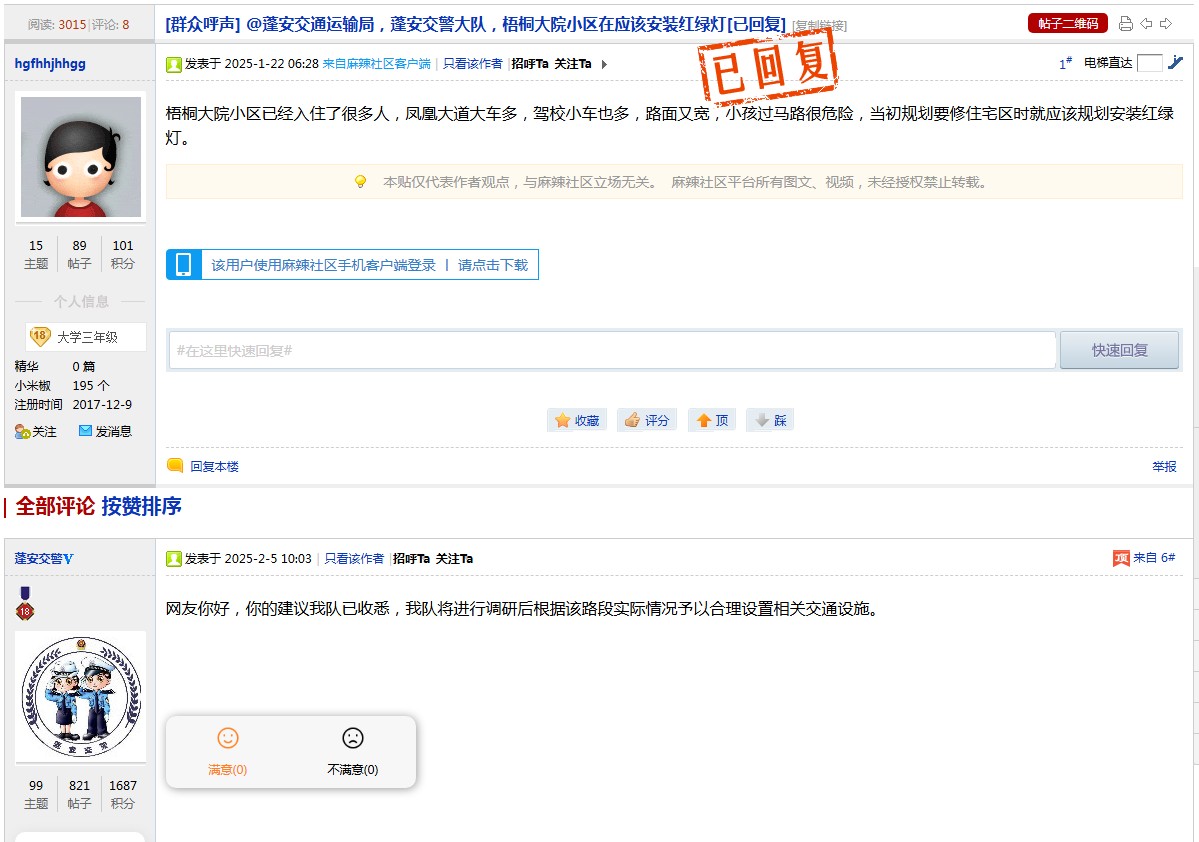
Task: Open 15 主题 count of hgfhhjhhgg
Action: tap(36, 254)
